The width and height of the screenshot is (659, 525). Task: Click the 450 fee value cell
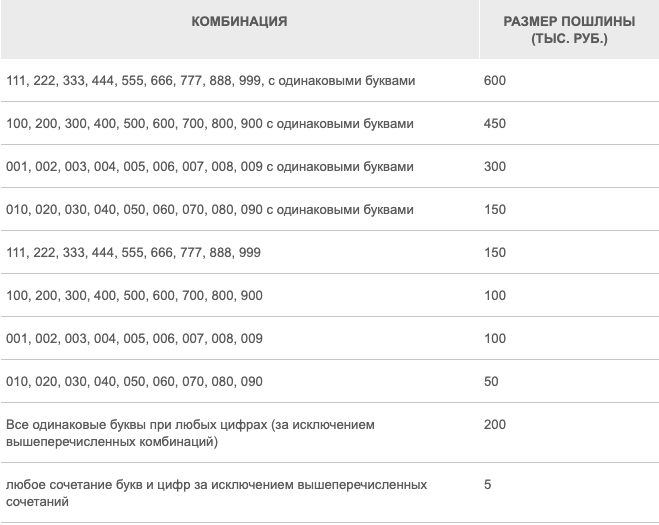click(495, 124)
